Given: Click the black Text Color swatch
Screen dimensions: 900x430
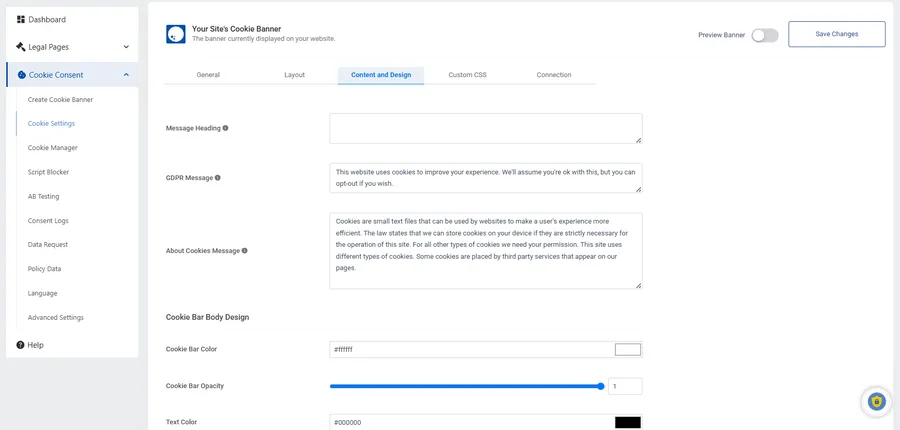Looking at the screenshot, I should click(x=627, y=423).
